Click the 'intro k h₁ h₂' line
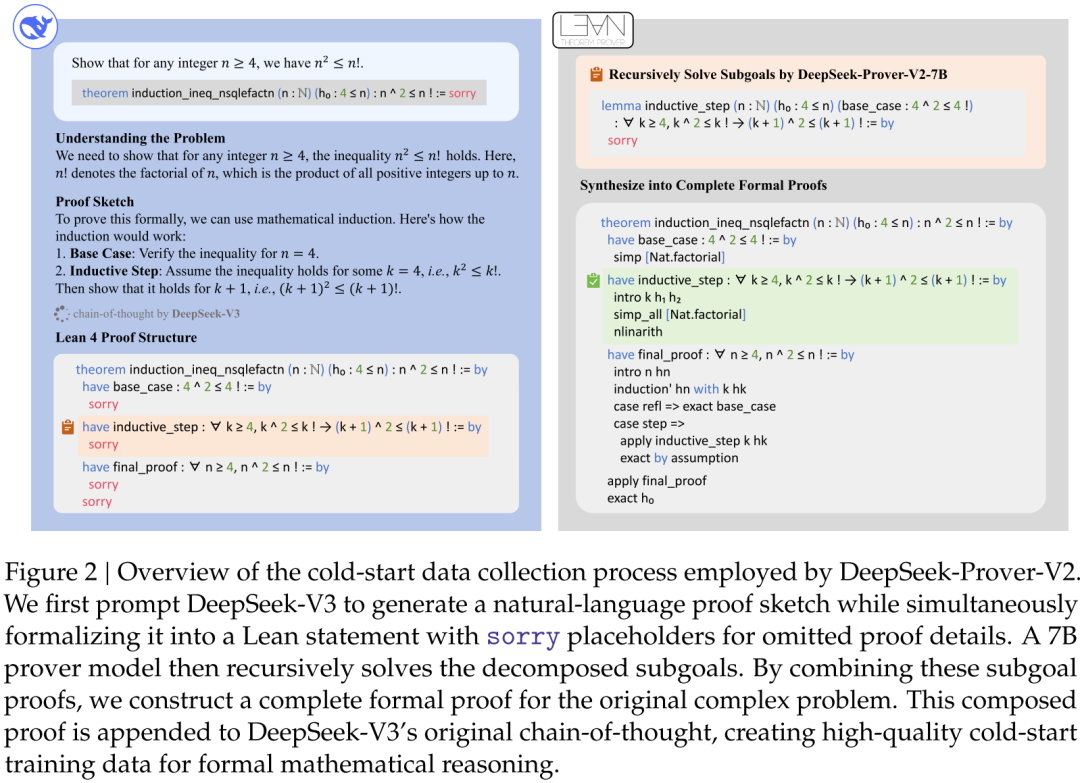Screen dimensions: 1080x783 coord(647,297)
